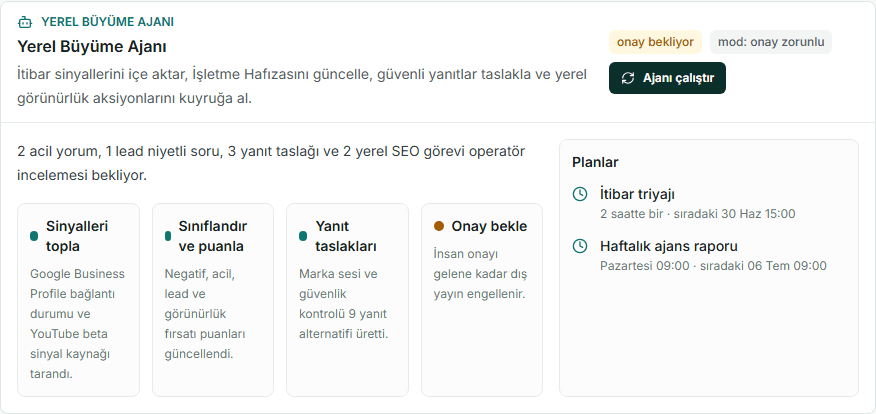The image size is (876, 414).
Task: Run the agent with Ajanı çalıştır
Action: (x=667, y=78)
